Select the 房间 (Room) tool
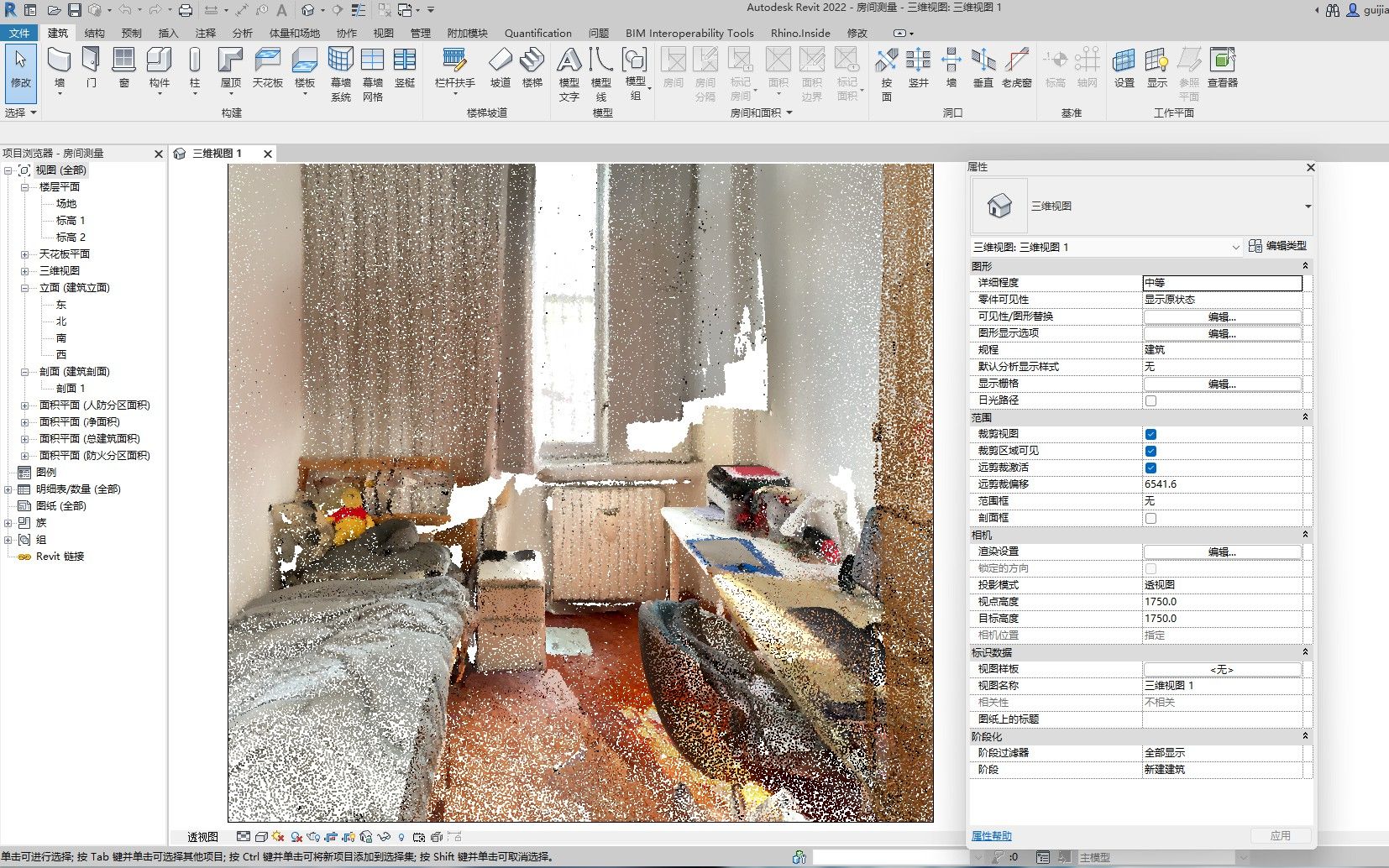The image size is (1389, 868). (x=673, y=65)
